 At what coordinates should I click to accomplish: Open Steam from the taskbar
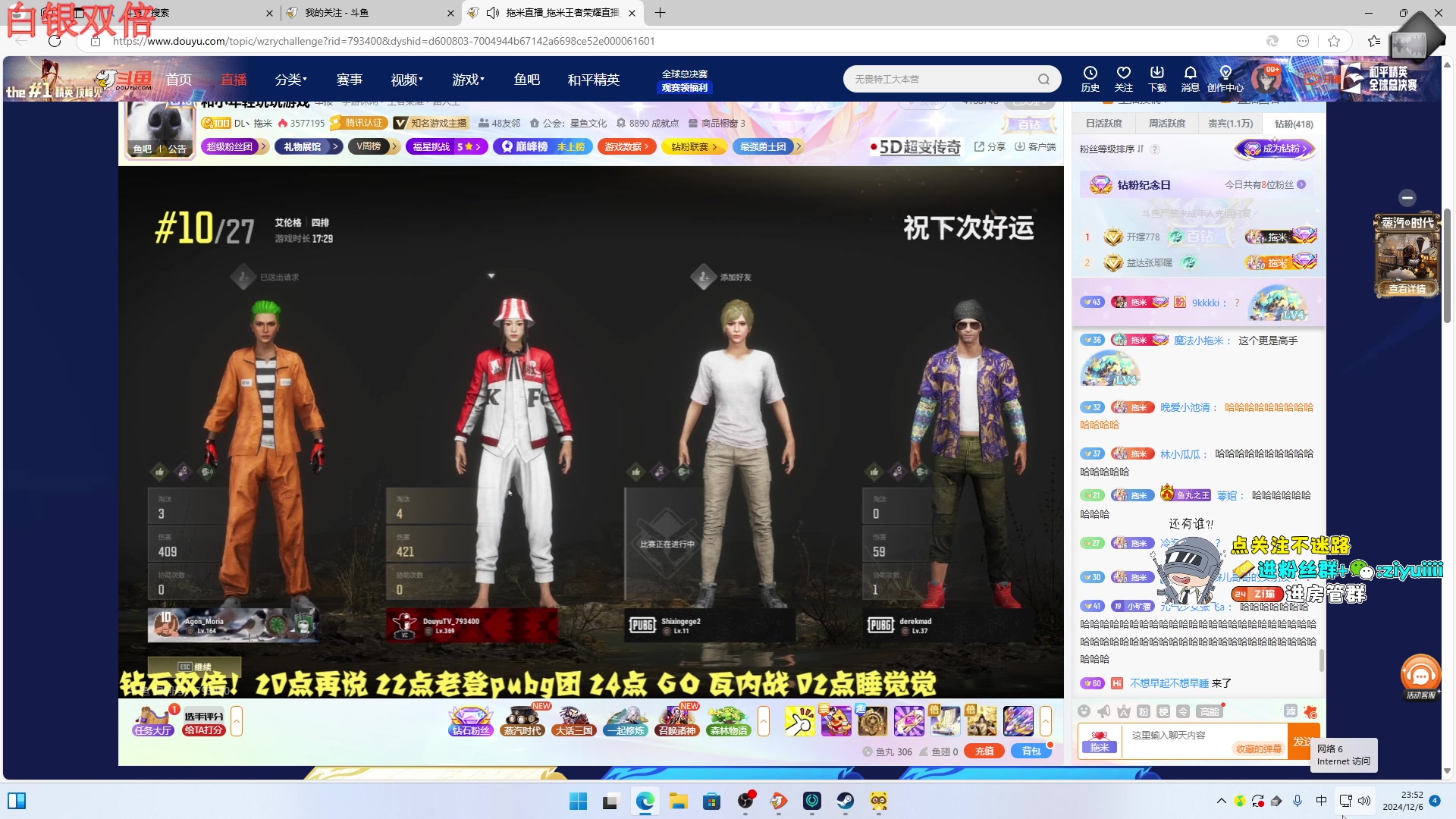point(845,801)
